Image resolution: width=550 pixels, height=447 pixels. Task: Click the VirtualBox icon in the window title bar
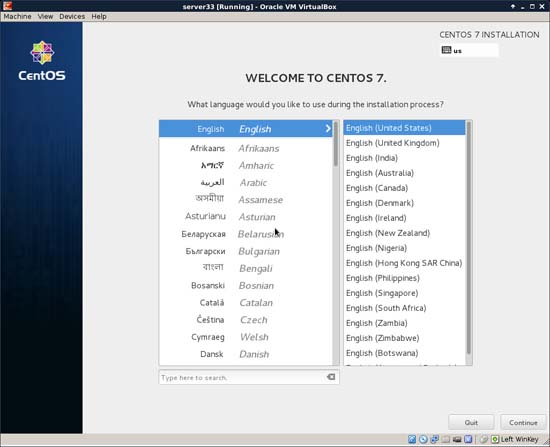(7, 6)
